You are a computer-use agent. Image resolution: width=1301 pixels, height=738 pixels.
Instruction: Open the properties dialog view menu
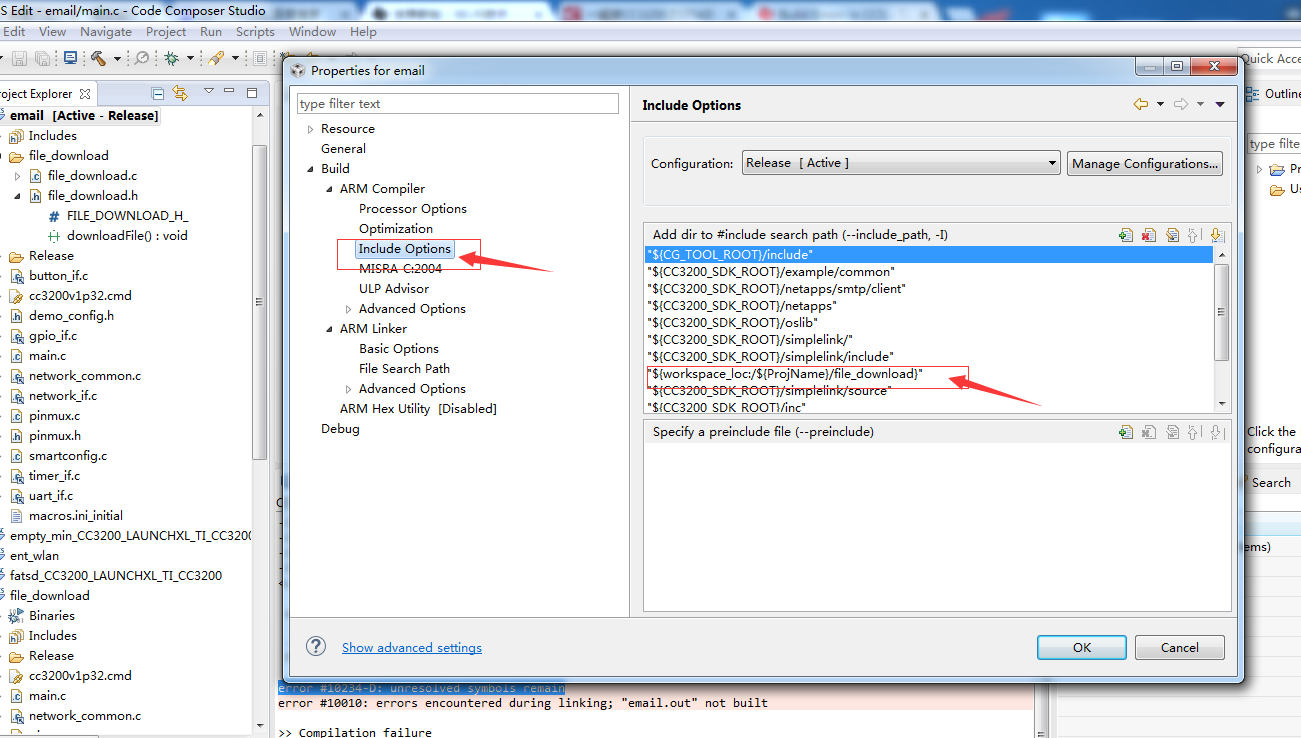pyautogui.click(x=1220, y=104)
